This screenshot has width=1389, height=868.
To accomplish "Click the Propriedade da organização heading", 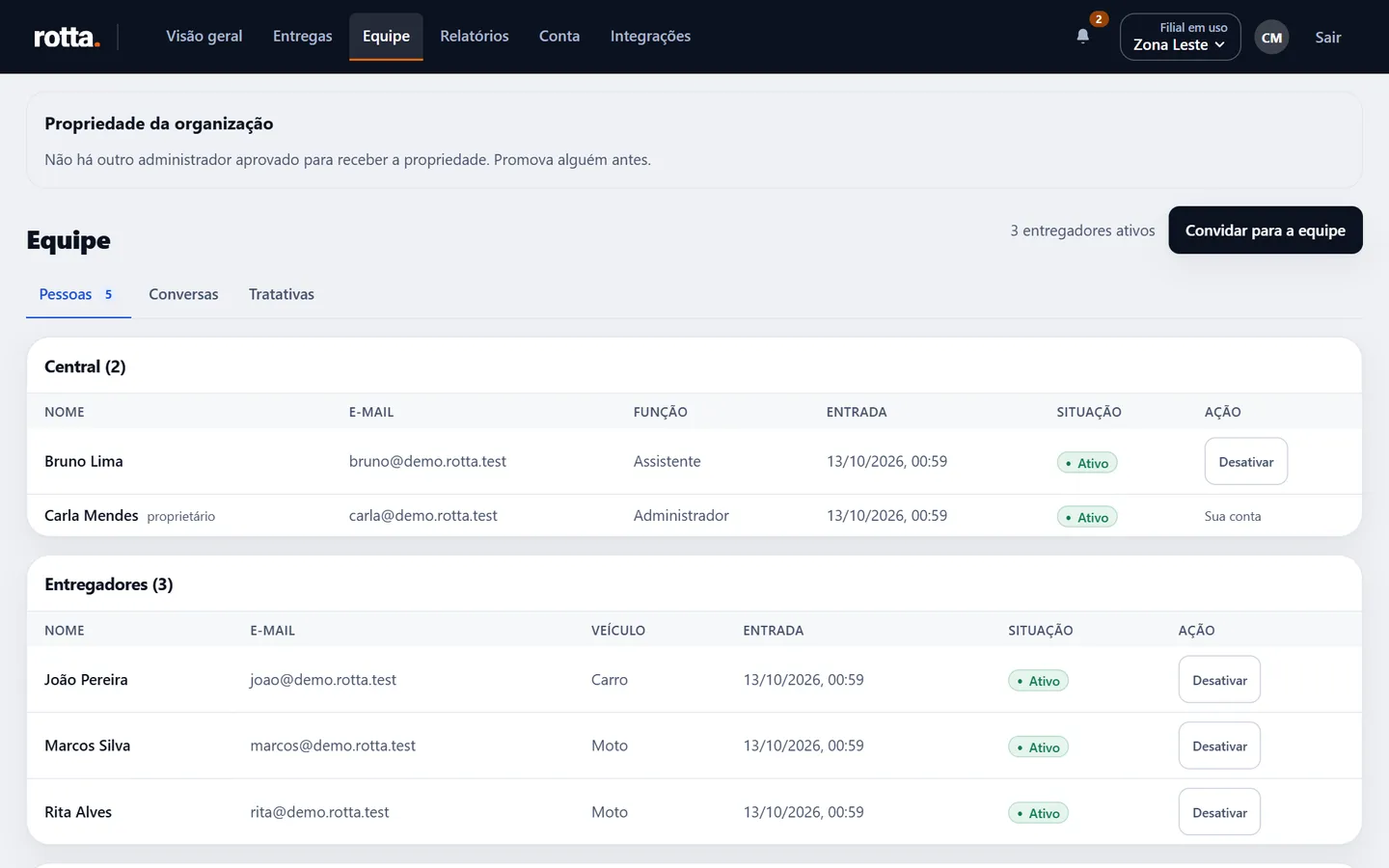I will pos(159,123).
